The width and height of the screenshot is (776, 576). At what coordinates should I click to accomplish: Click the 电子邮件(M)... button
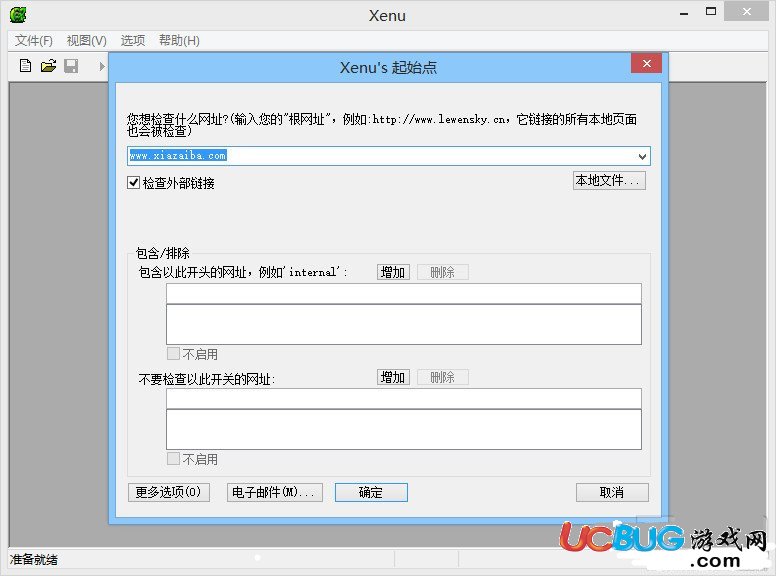click(x=275, y=492)
